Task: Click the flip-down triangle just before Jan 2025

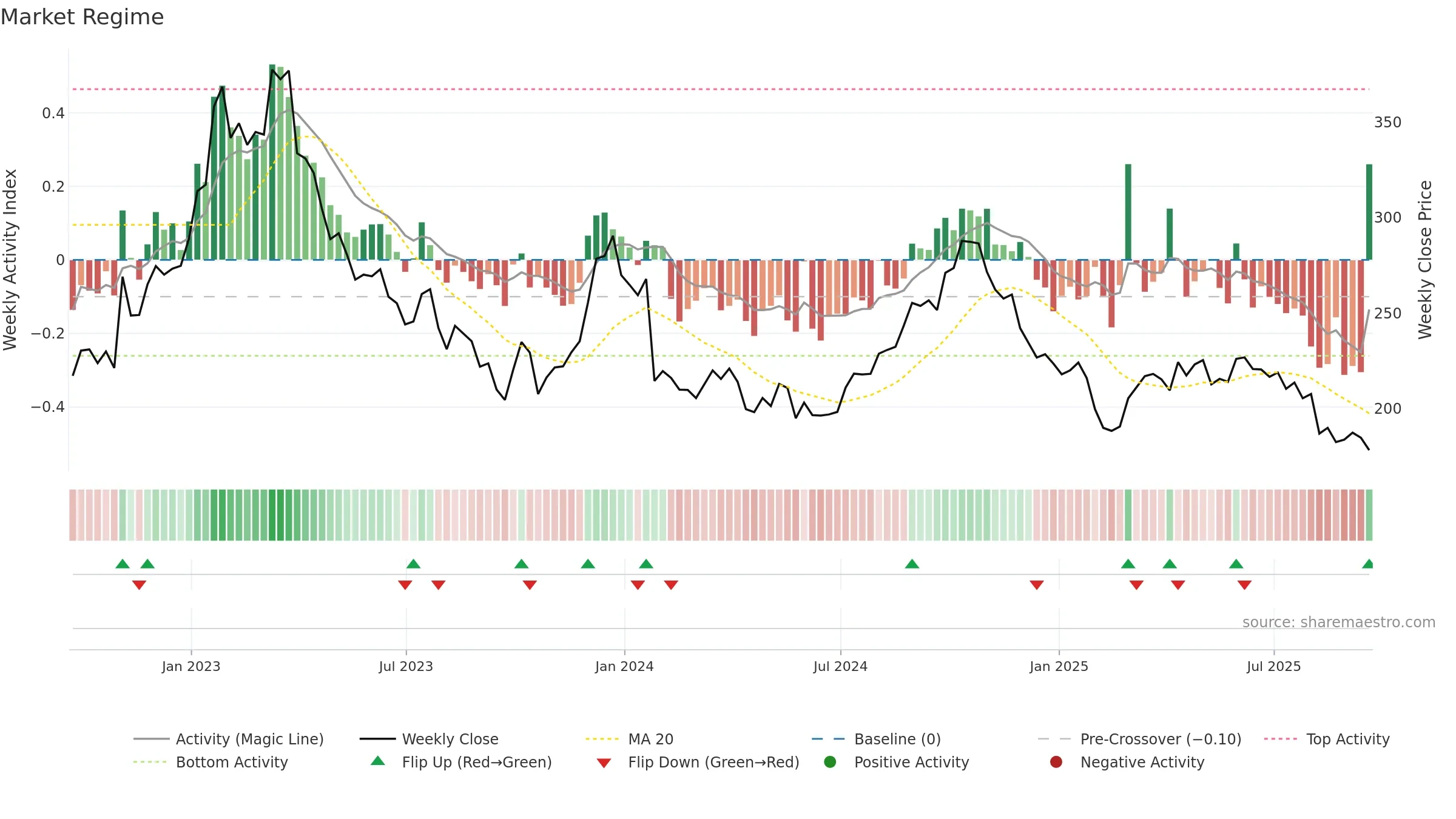Action: (x=1037, y=585)
